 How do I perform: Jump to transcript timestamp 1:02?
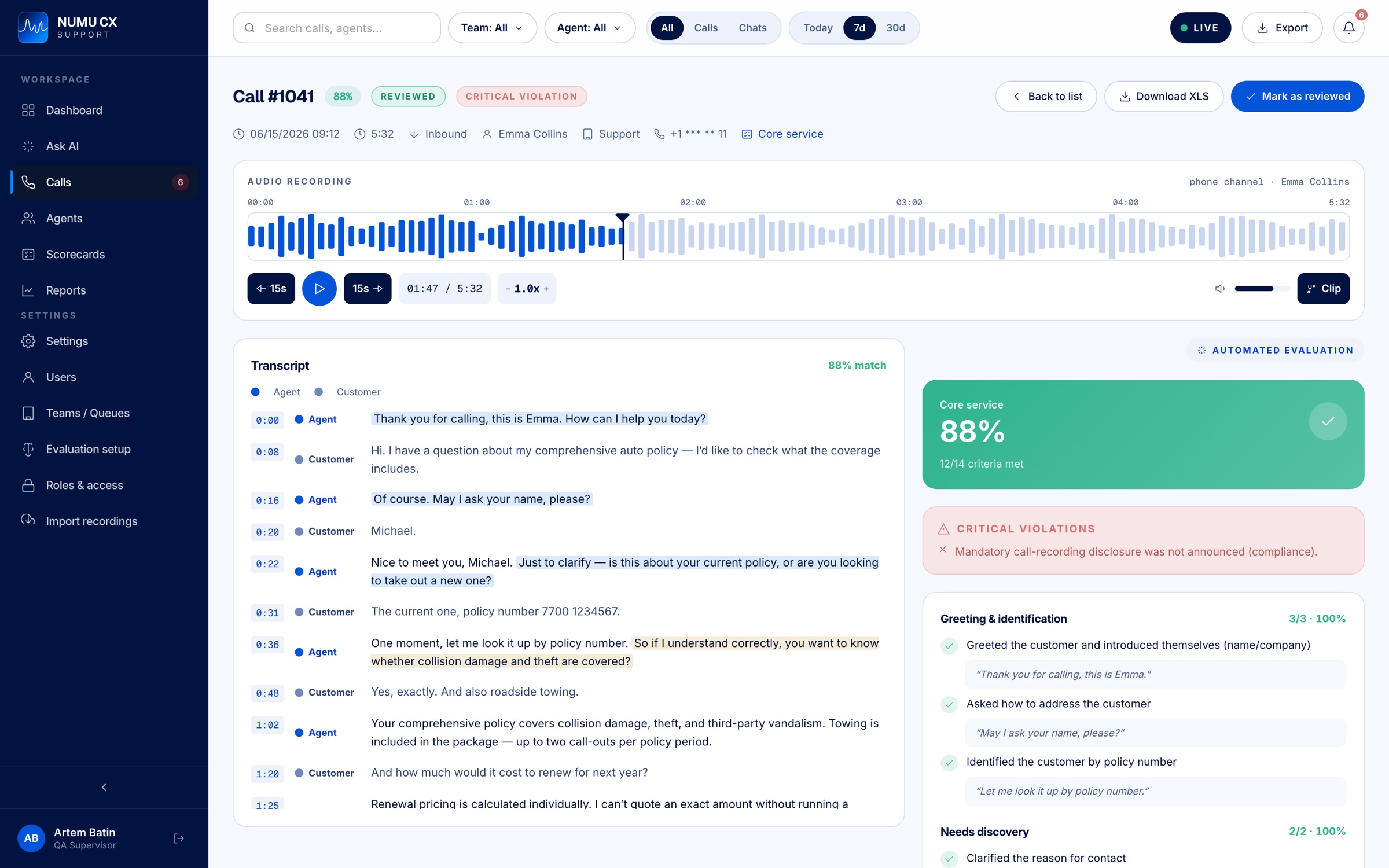[x=267, y=724]
